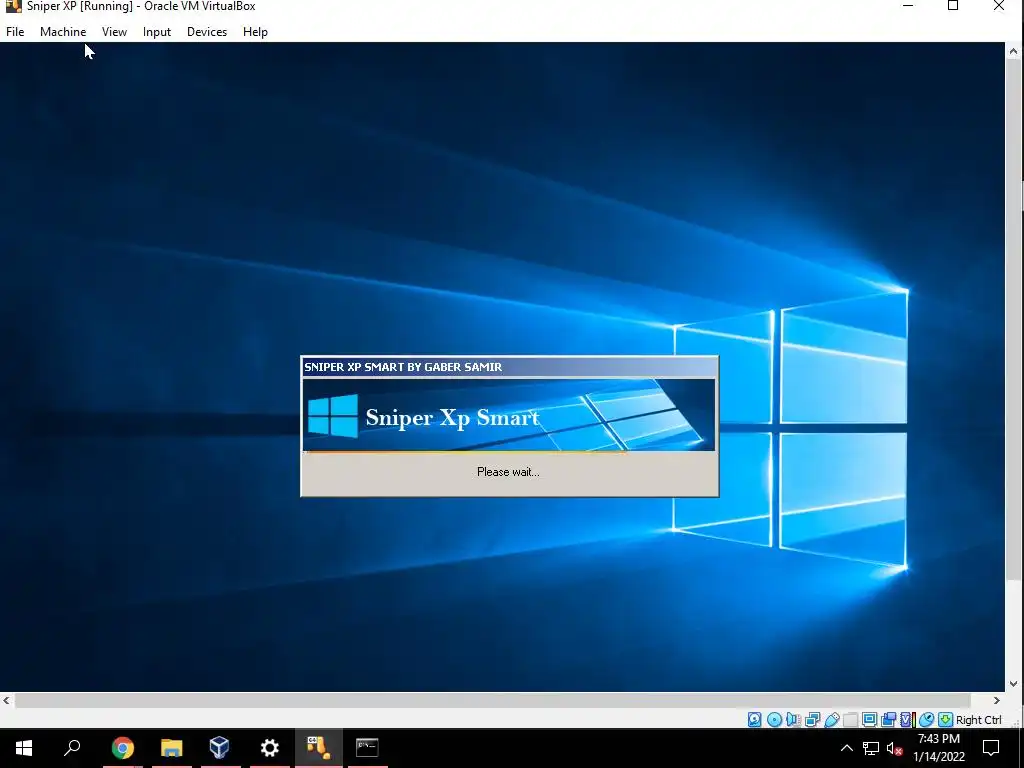Click the network adapter status icon
Image resolution: width=1024 pixels, height=768 pixels.
[812, 720]
